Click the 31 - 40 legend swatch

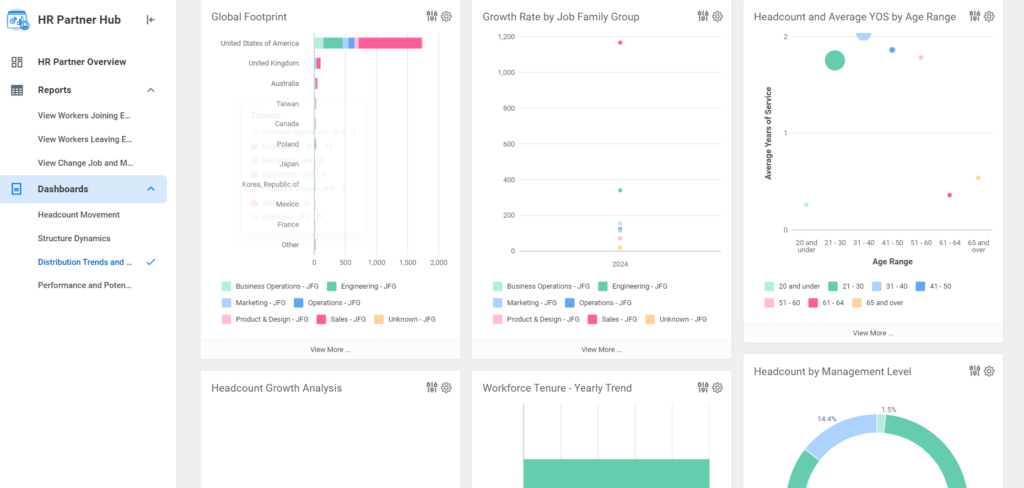pos(878,286)
